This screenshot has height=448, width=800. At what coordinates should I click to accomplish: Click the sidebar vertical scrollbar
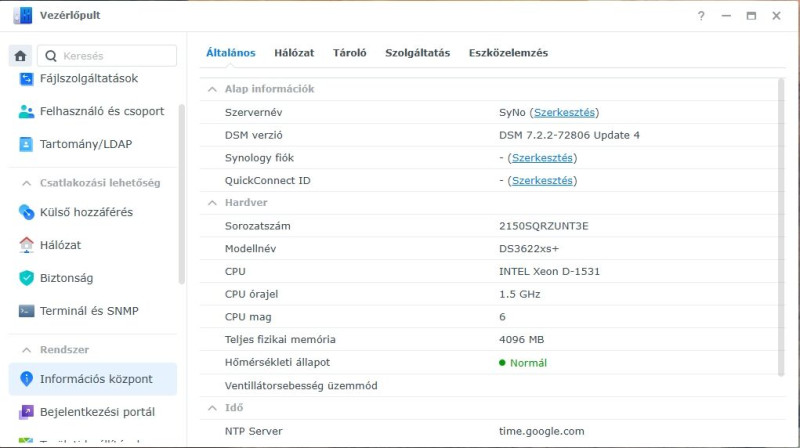click(x=182, y=194)
